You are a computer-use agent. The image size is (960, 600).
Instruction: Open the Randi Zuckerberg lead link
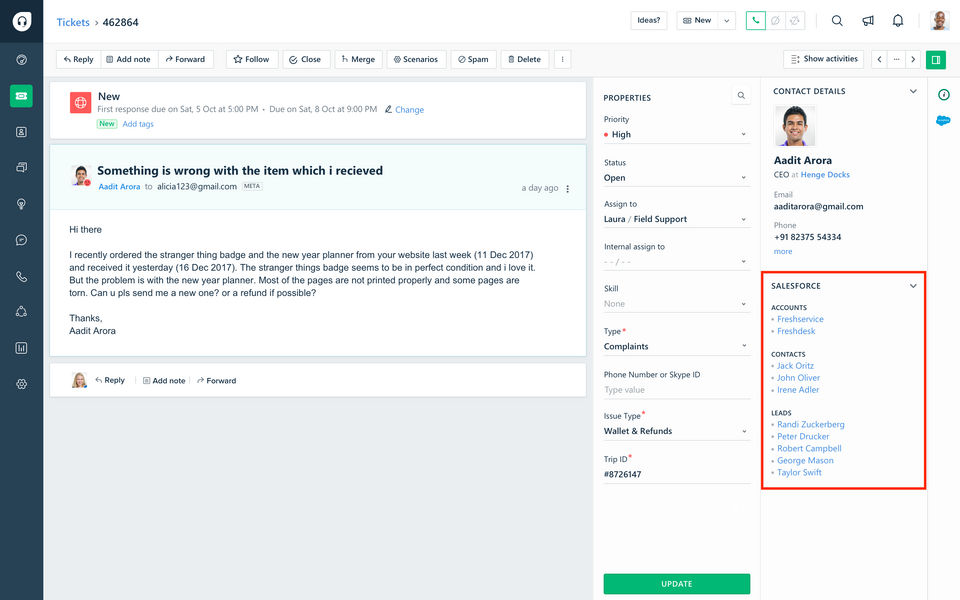[x=810, y=425]
